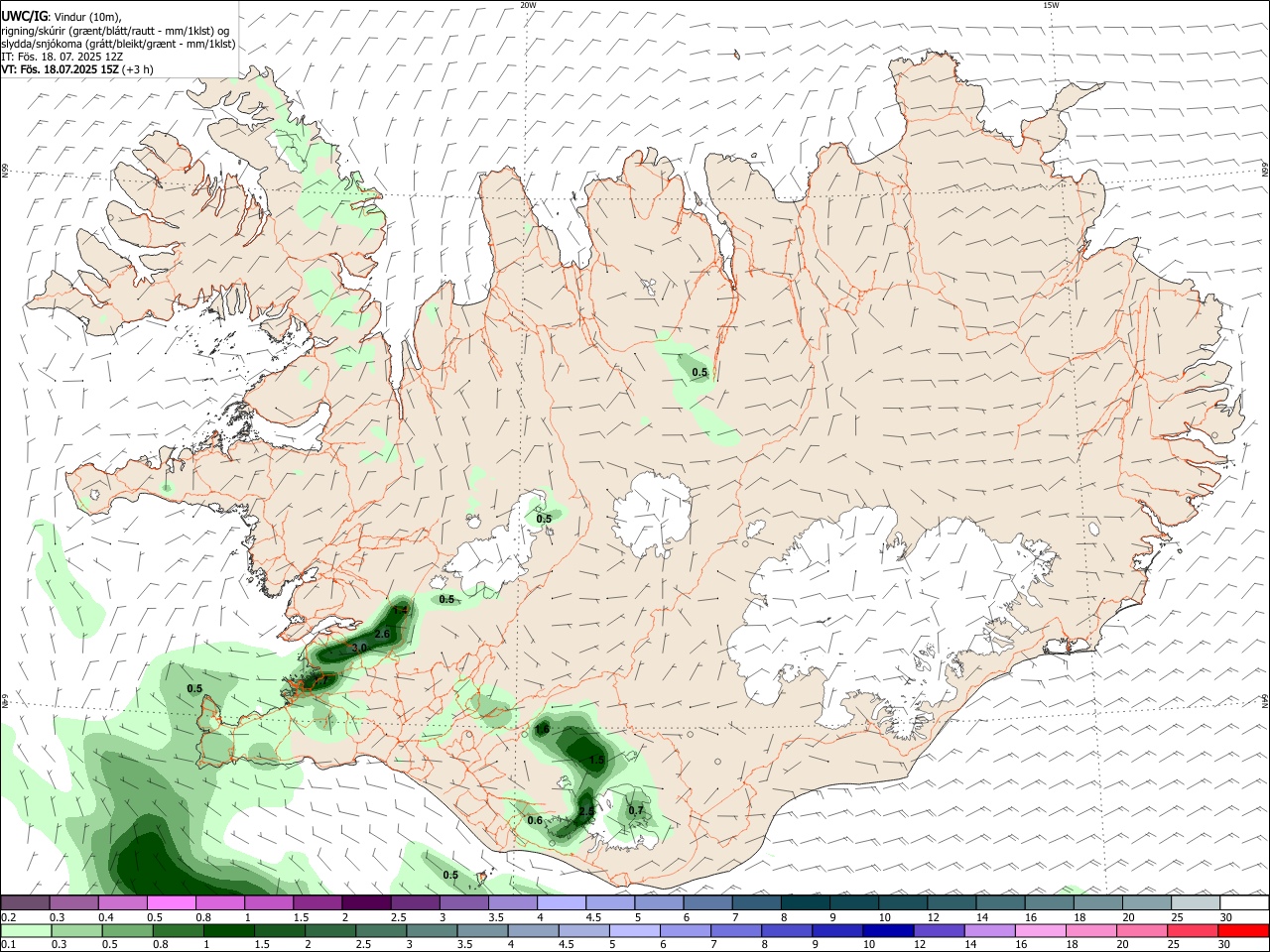Image resolution: width=1270 pixels, height=952 pixels.
Task: Click the IT: Fös. 18.07.2025 12Z line
Action: pyautogui.click(x=61, y=57)
